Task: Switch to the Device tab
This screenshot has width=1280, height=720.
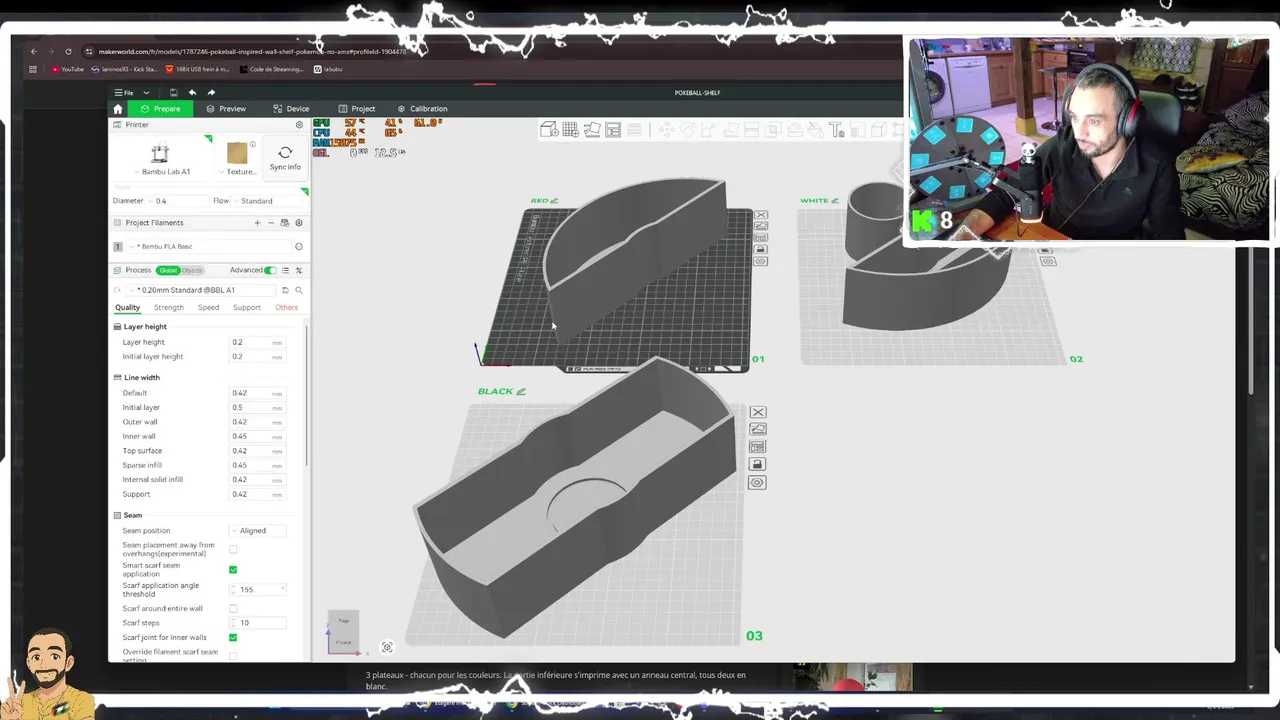Action: 291,108
